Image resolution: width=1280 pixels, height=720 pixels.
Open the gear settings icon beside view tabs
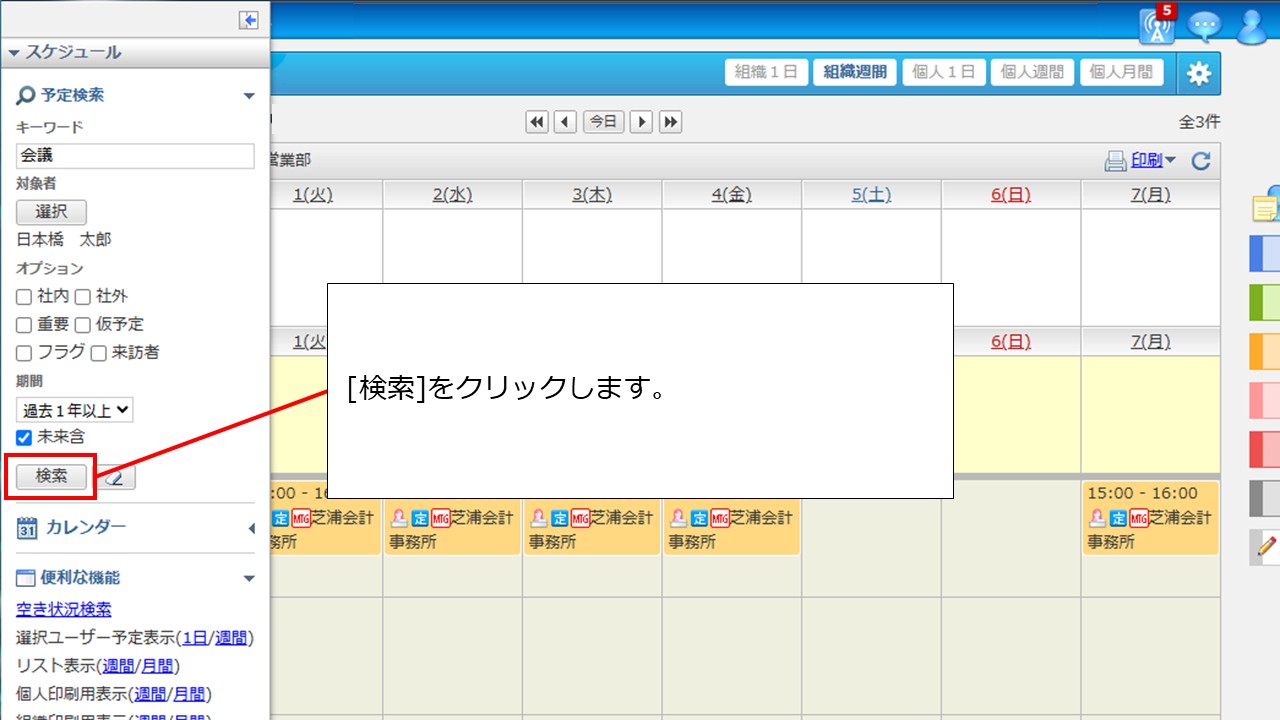(x=1199, y=72)
